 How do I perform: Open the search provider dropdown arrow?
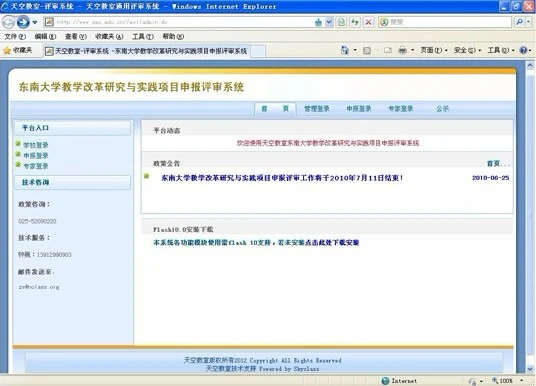(528, 22)
